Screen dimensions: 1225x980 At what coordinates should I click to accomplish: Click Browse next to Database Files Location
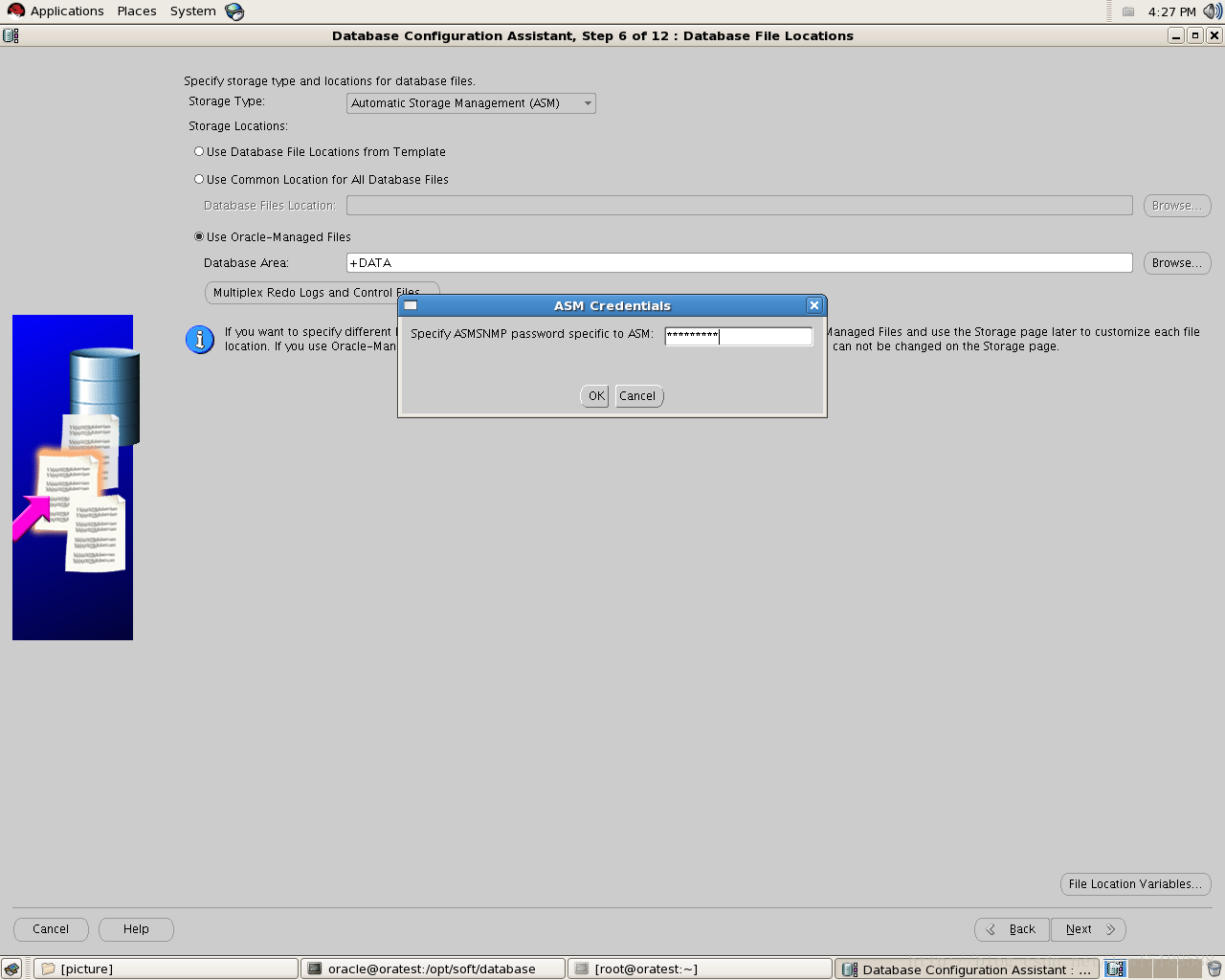(1177, 206)
